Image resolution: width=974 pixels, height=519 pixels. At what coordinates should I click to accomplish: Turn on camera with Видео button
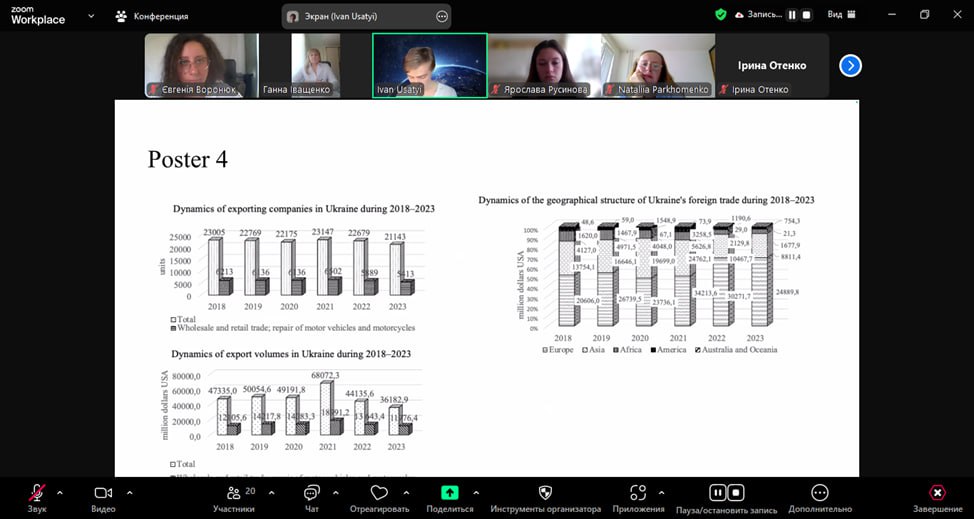click(x=103, y=499)
